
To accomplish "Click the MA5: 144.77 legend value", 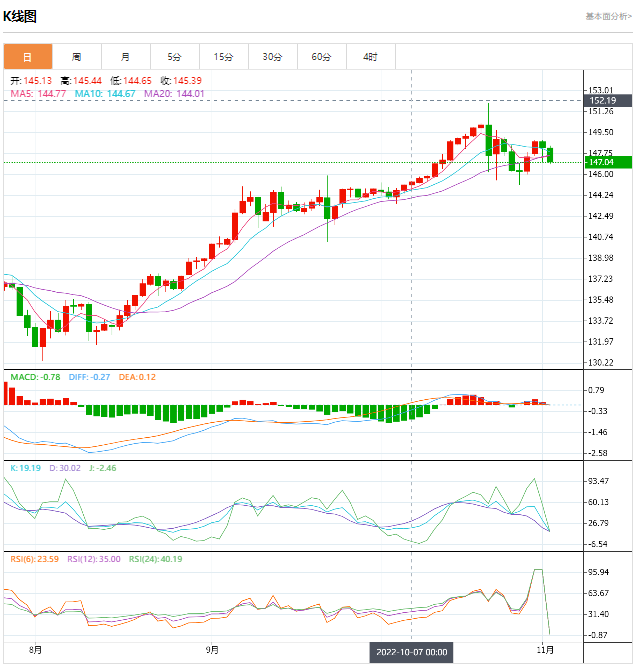I will [x=38, y=94].
